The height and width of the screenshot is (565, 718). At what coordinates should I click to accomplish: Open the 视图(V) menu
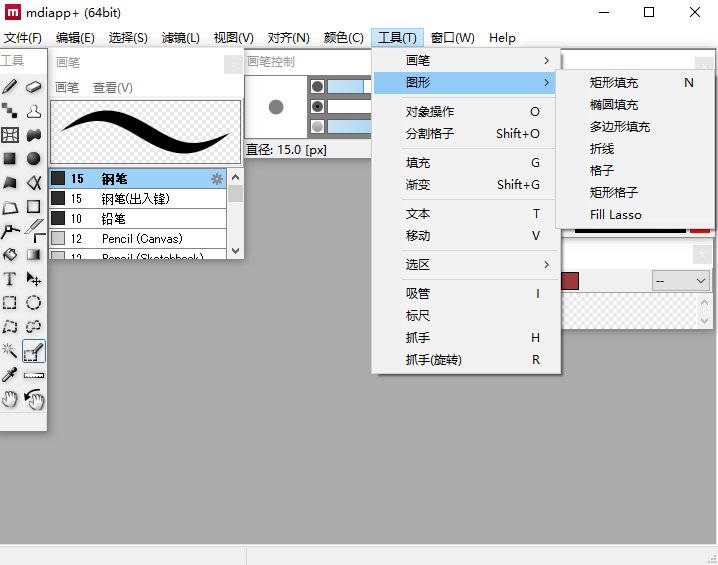coord(234,38)
